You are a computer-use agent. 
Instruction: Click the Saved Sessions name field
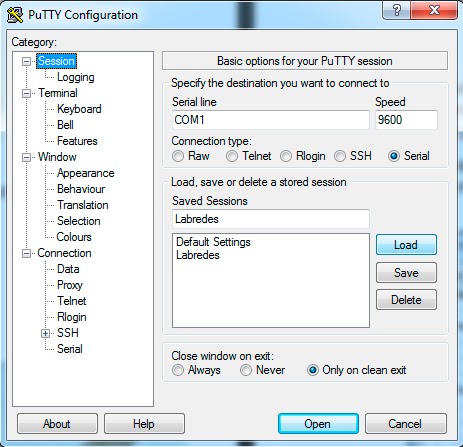271,219
